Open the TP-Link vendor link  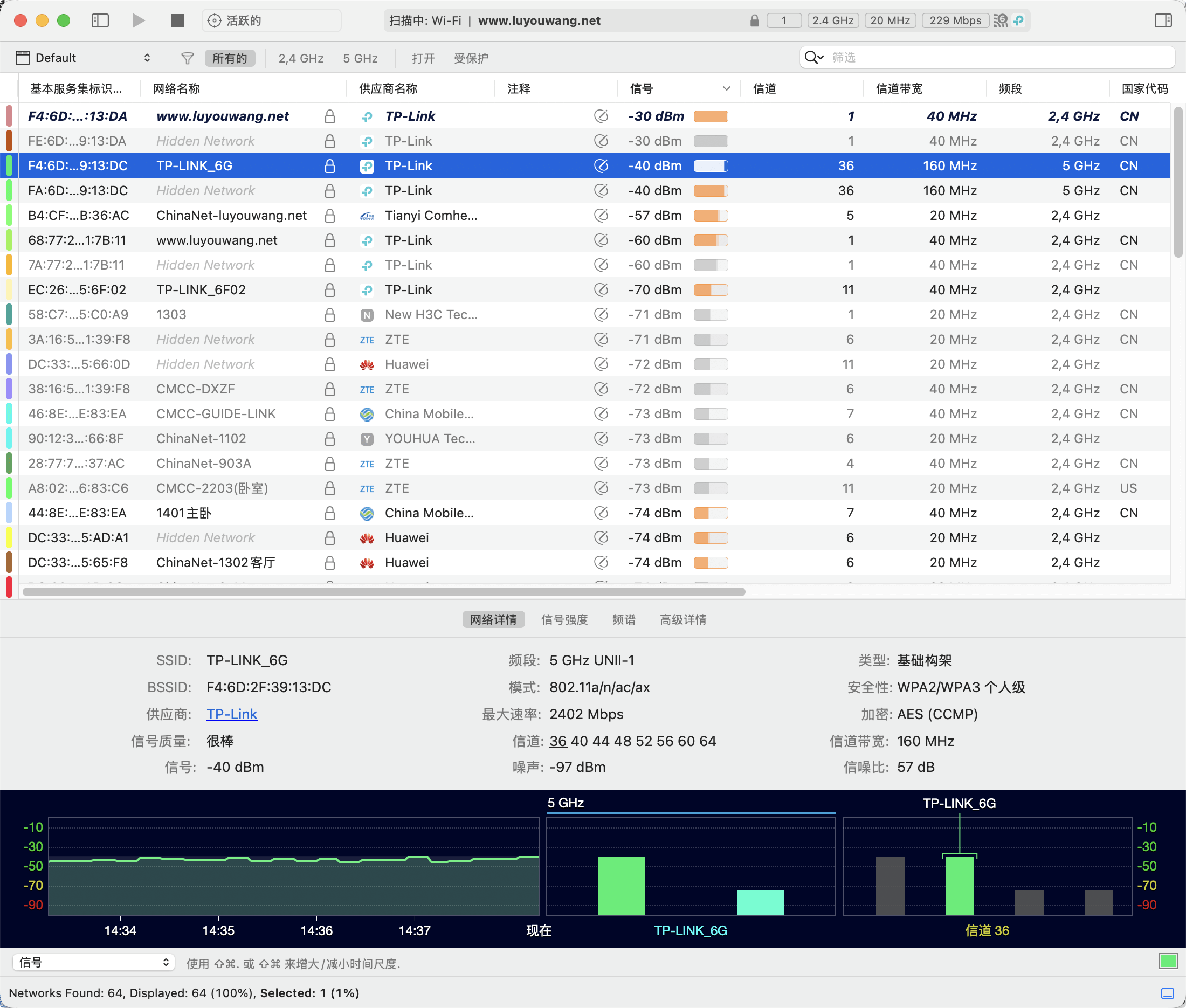(232, 714)
